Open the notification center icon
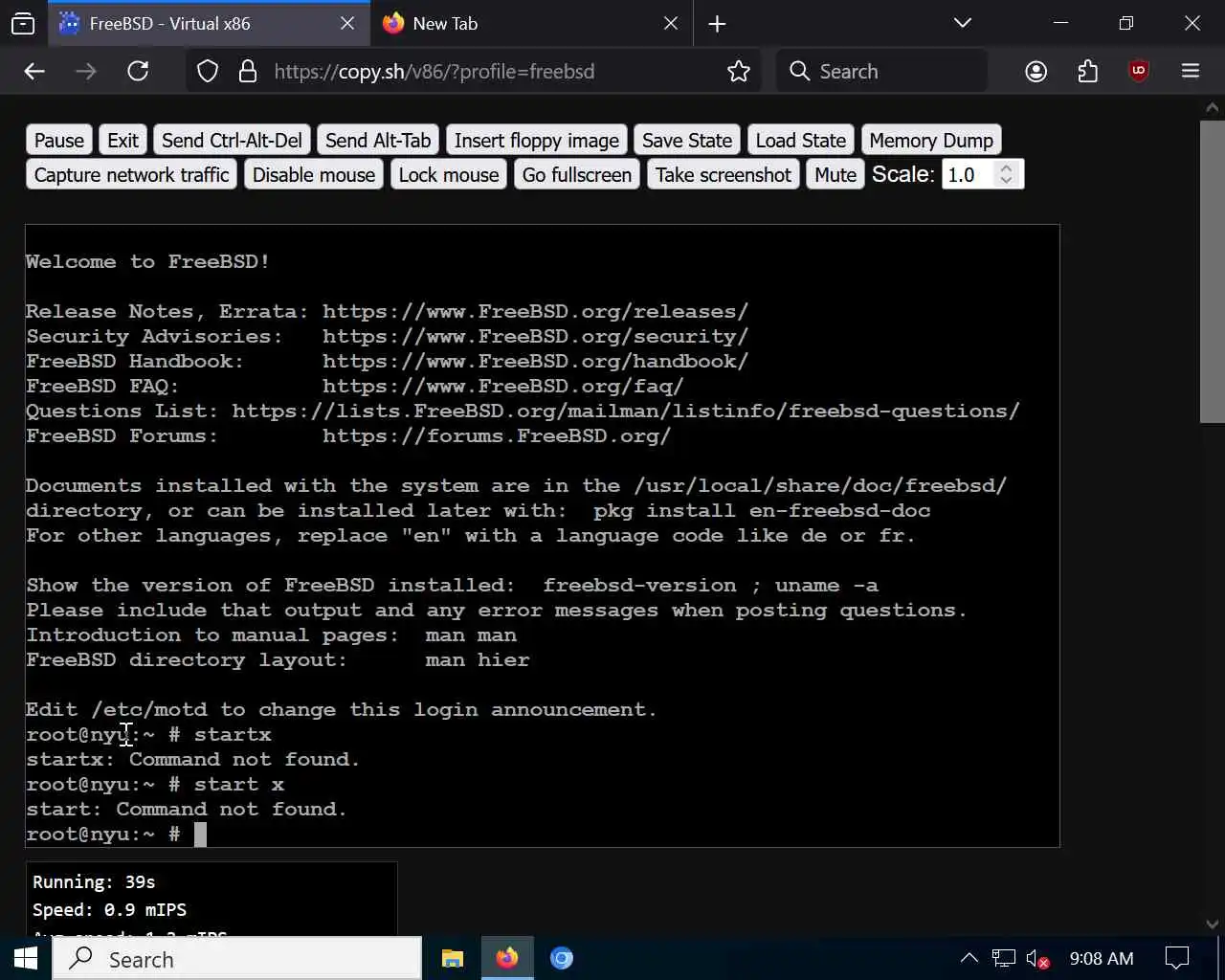The width and height of the screenshot is (1225, 980). coord(1176,958)
